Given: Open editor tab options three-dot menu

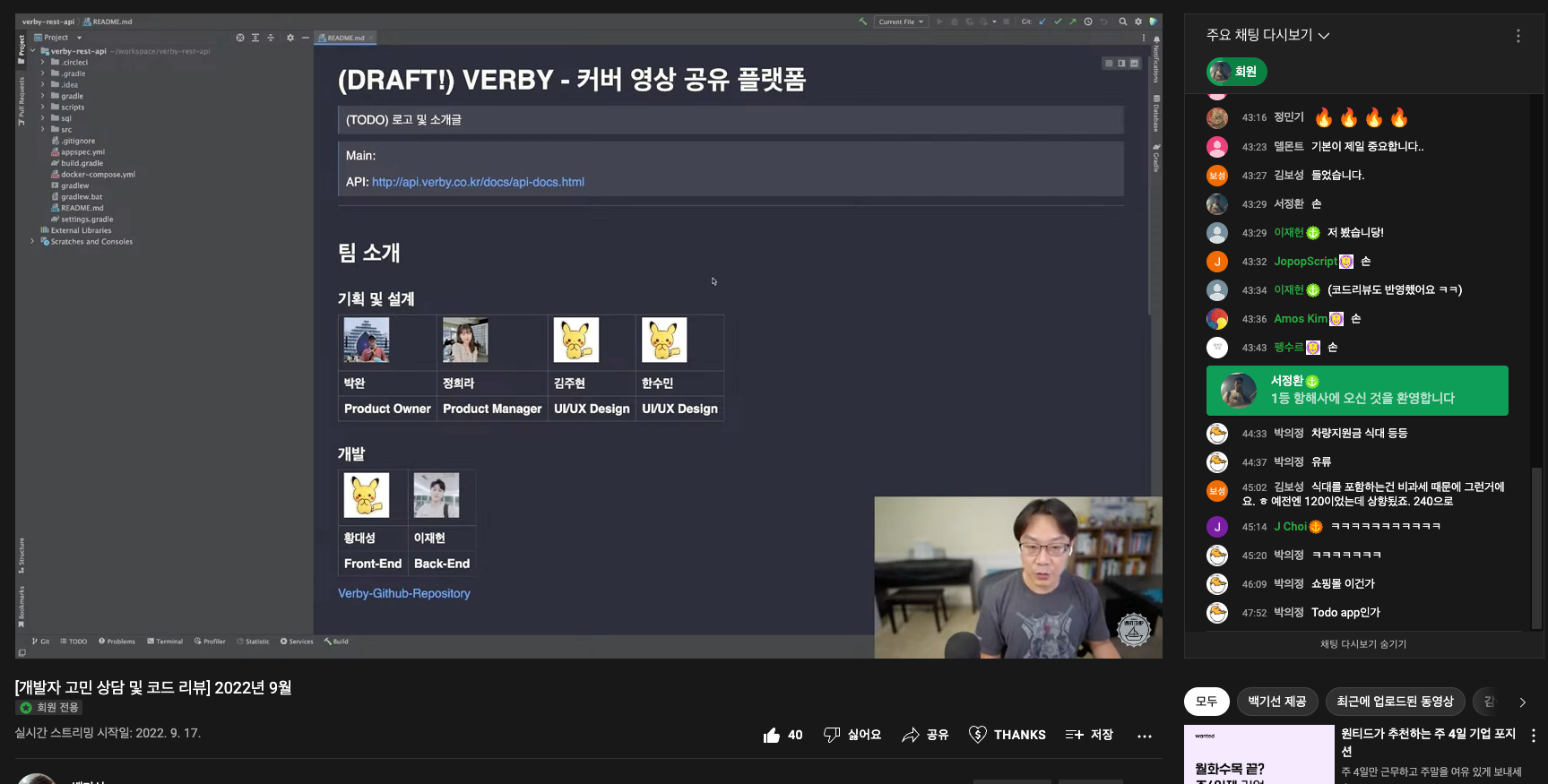Looking at the screenshot, I should coord(1143,38).
